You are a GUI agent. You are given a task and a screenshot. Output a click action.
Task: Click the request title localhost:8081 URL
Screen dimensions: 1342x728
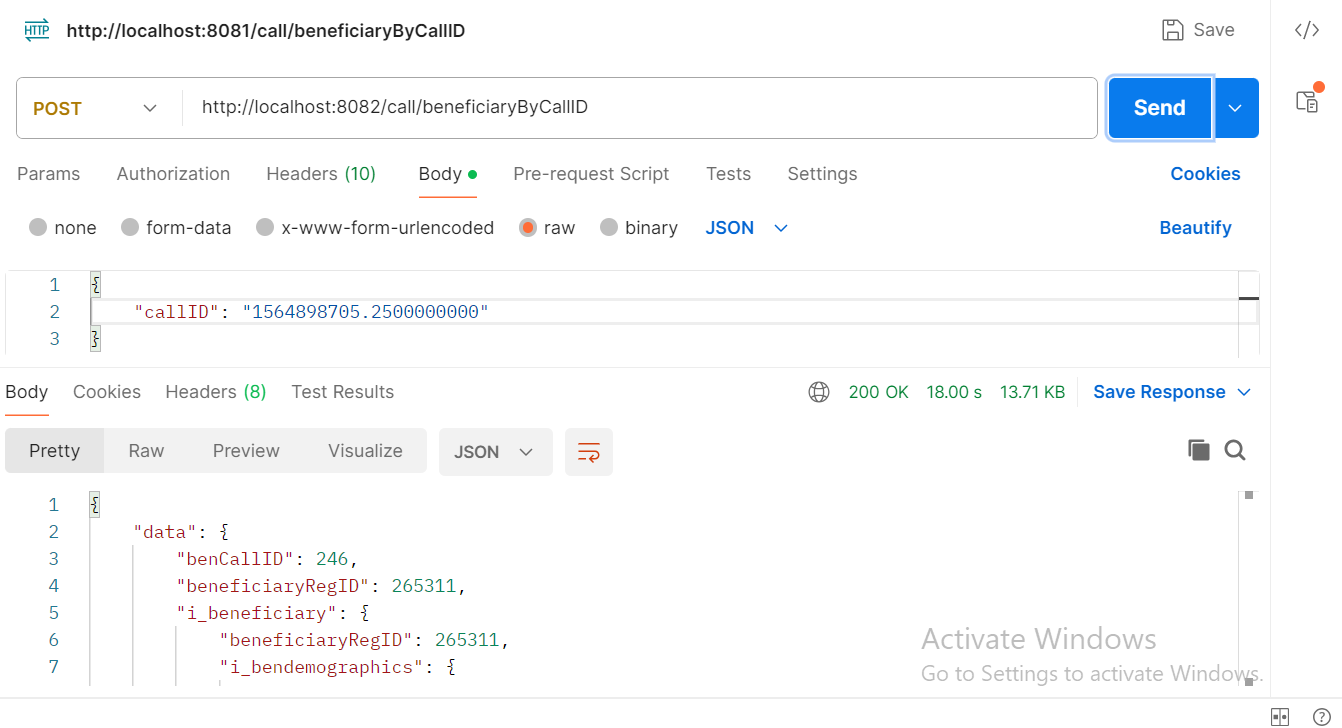click(266, 31)
